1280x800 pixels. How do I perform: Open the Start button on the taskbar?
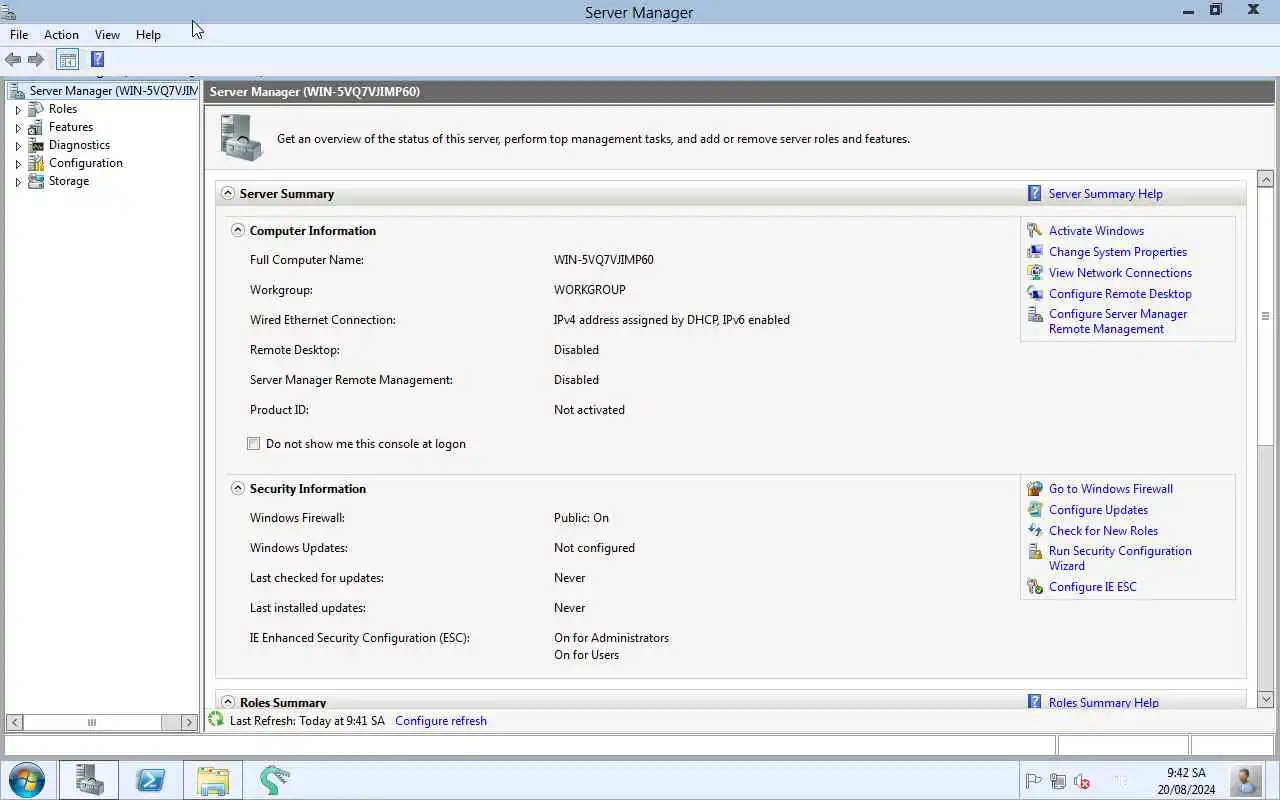(x=27, y=779)
